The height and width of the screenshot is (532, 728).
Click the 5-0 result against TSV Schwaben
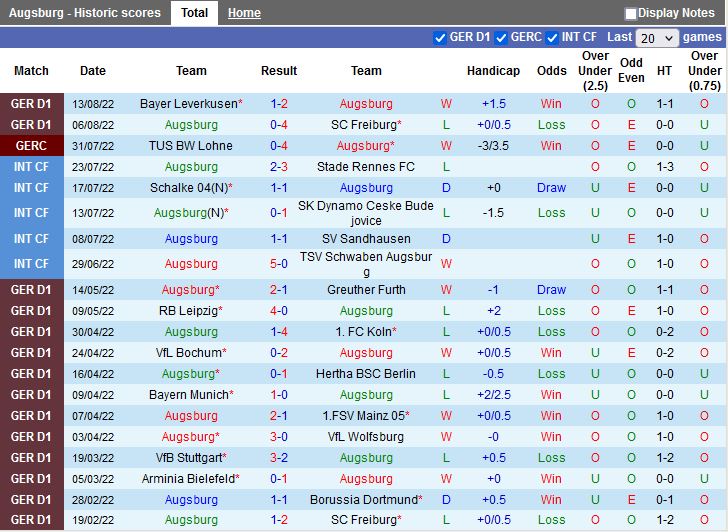coord(279,264)
